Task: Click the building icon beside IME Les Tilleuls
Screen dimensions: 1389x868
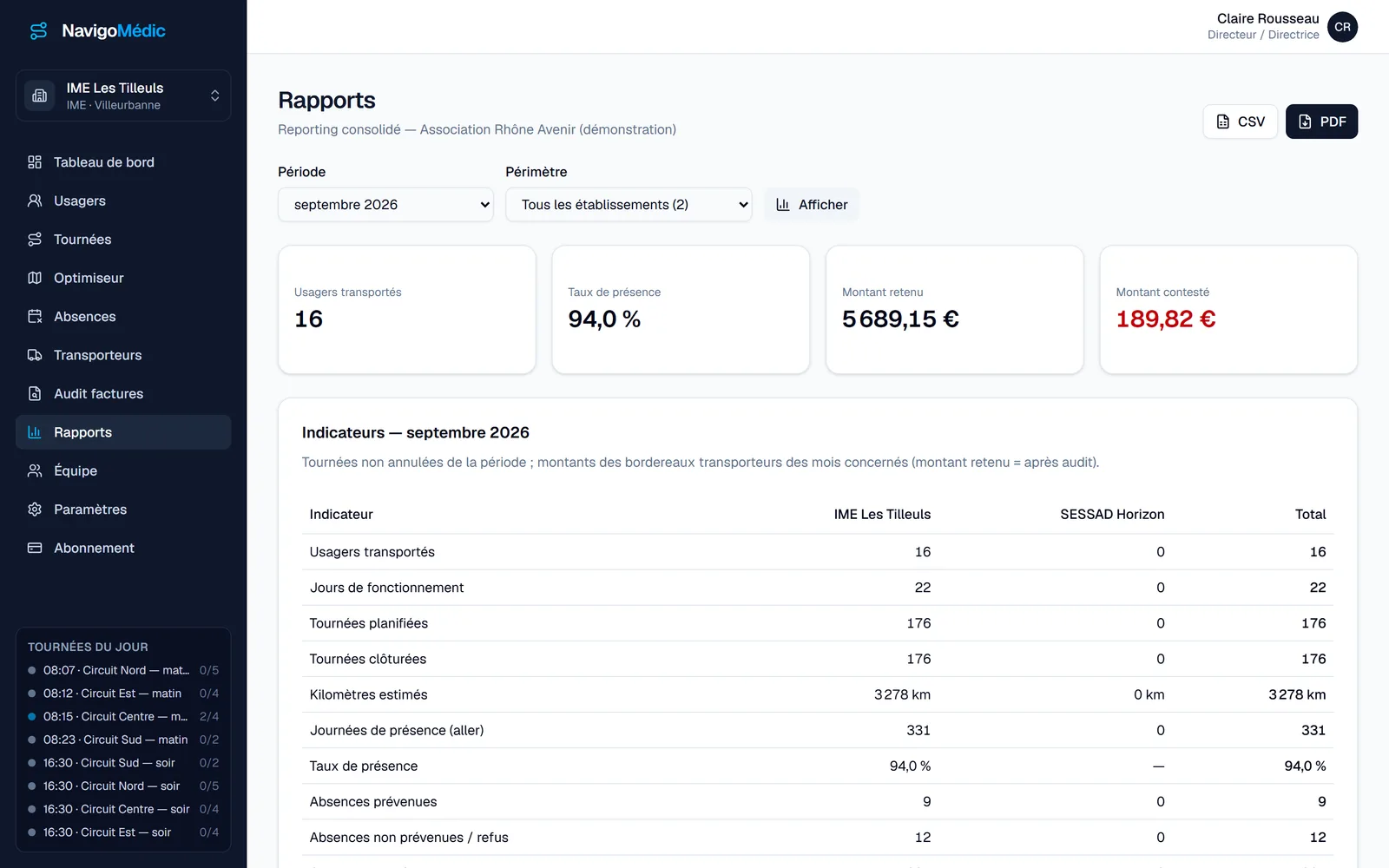Action: pyautogui.click(x=40, y=95)
